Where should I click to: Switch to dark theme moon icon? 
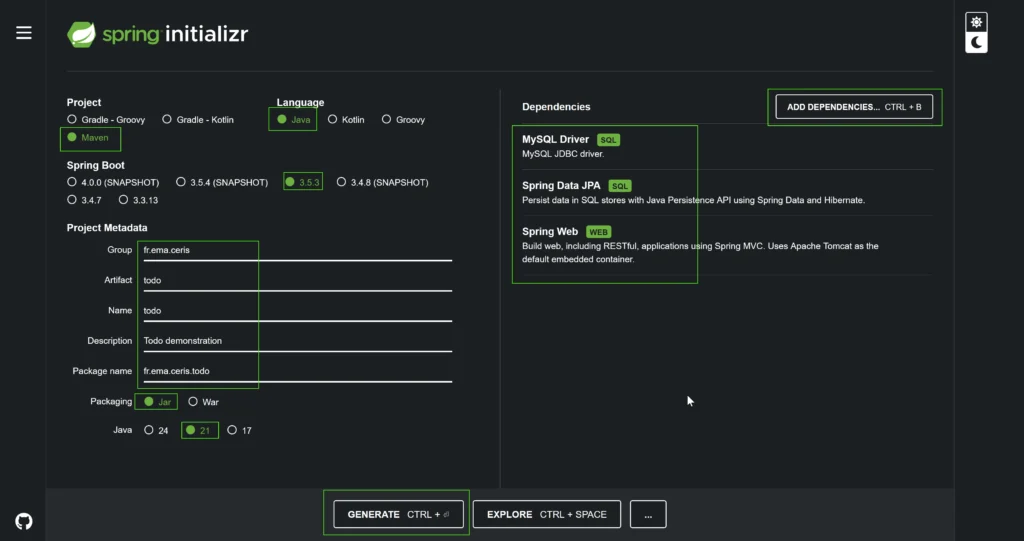pos(976,42)
